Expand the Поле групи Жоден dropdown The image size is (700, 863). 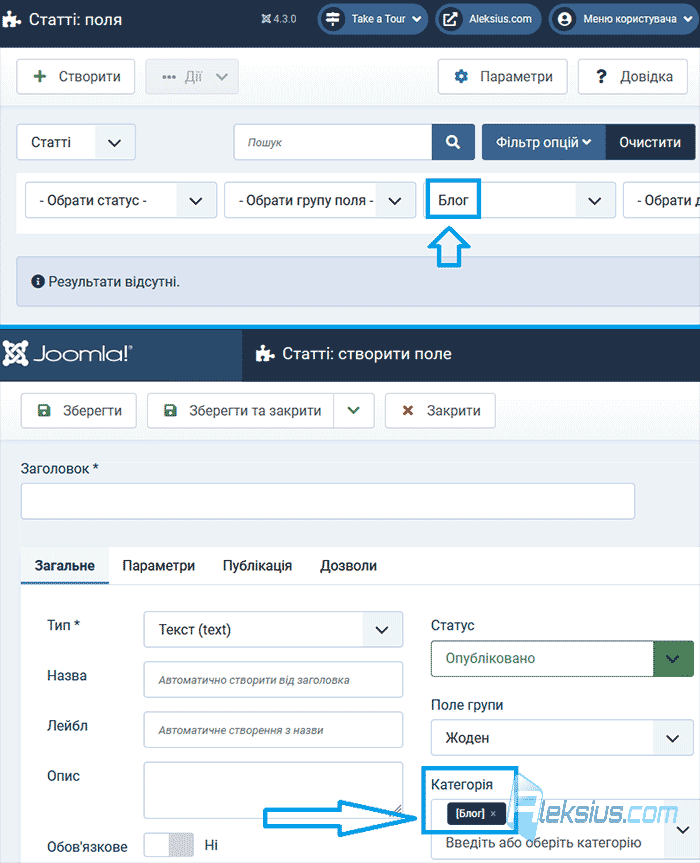(562, 738)
